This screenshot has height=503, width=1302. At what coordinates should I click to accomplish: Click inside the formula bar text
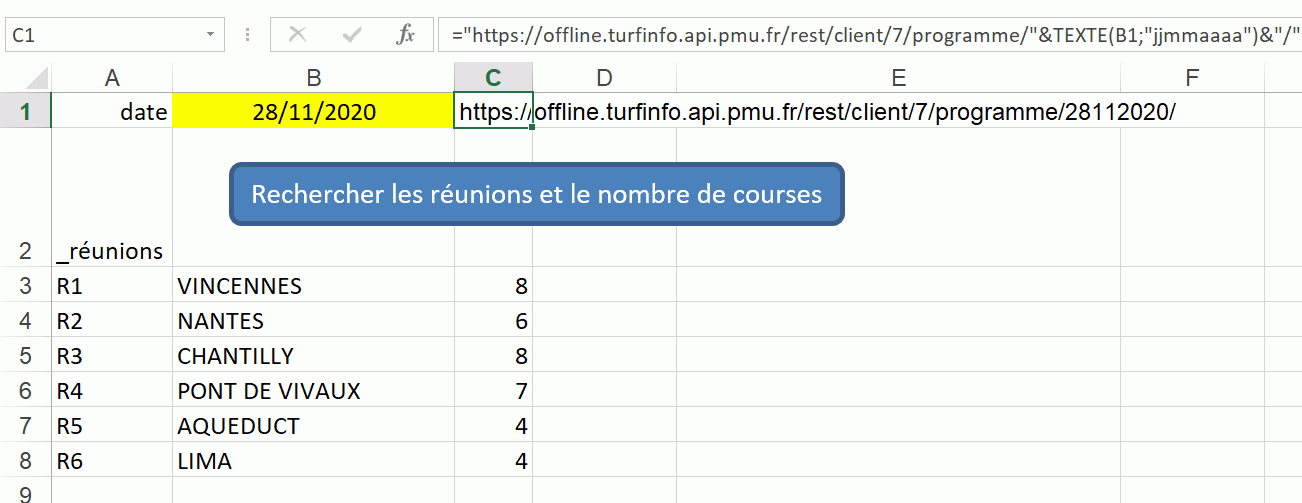tap(860, 35)
